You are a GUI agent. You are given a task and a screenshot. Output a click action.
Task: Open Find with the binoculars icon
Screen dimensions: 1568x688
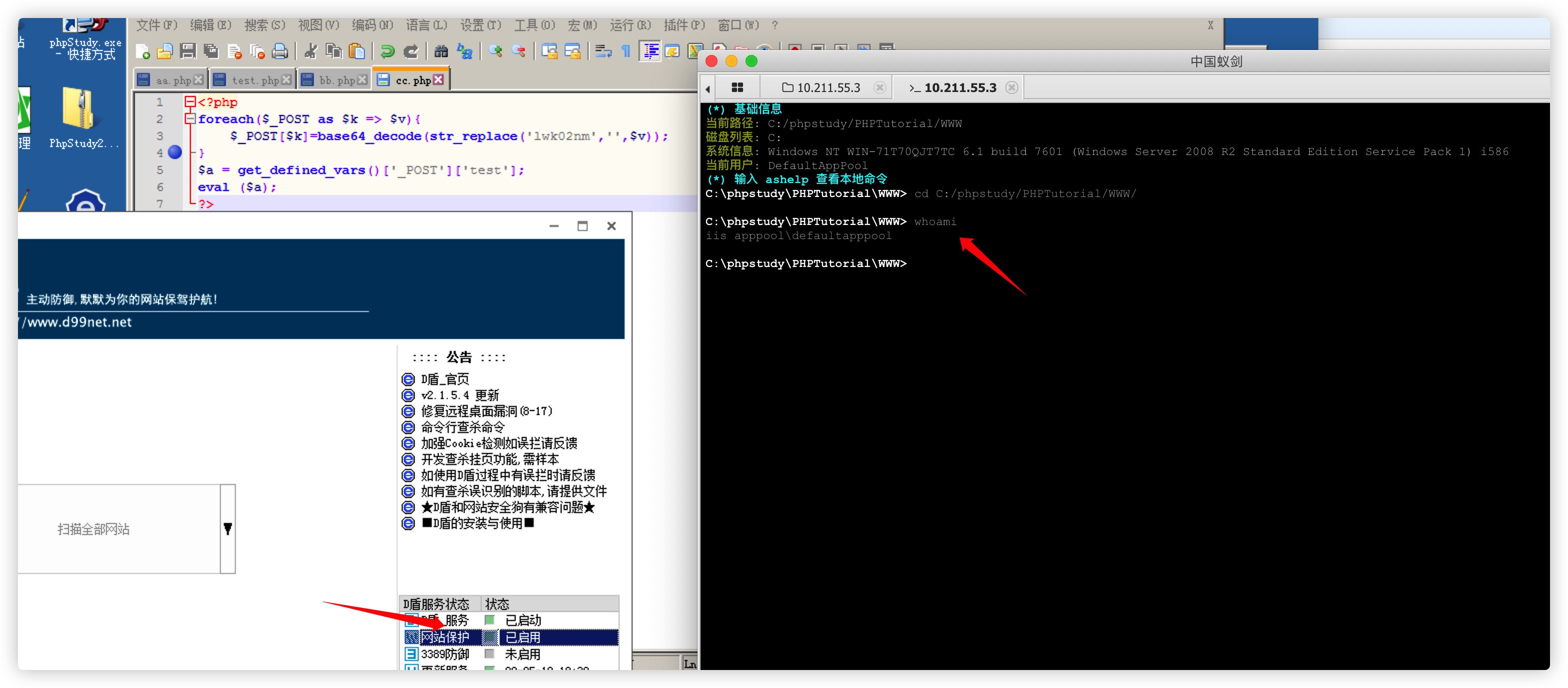tap(441, 52)
